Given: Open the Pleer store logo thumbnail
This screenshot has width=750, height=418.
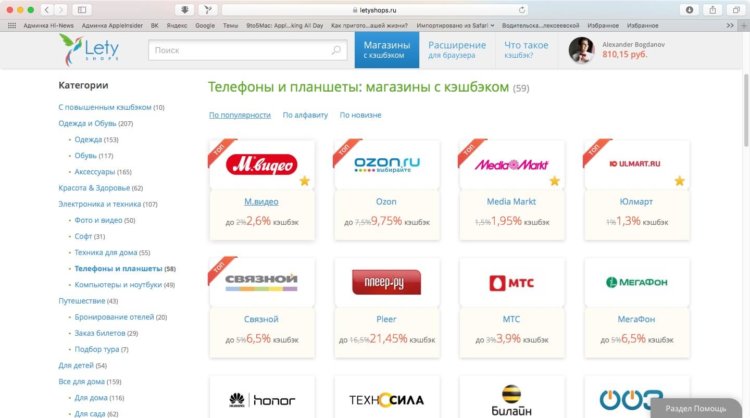Looking at the screenshot, I should click(386, 282).
